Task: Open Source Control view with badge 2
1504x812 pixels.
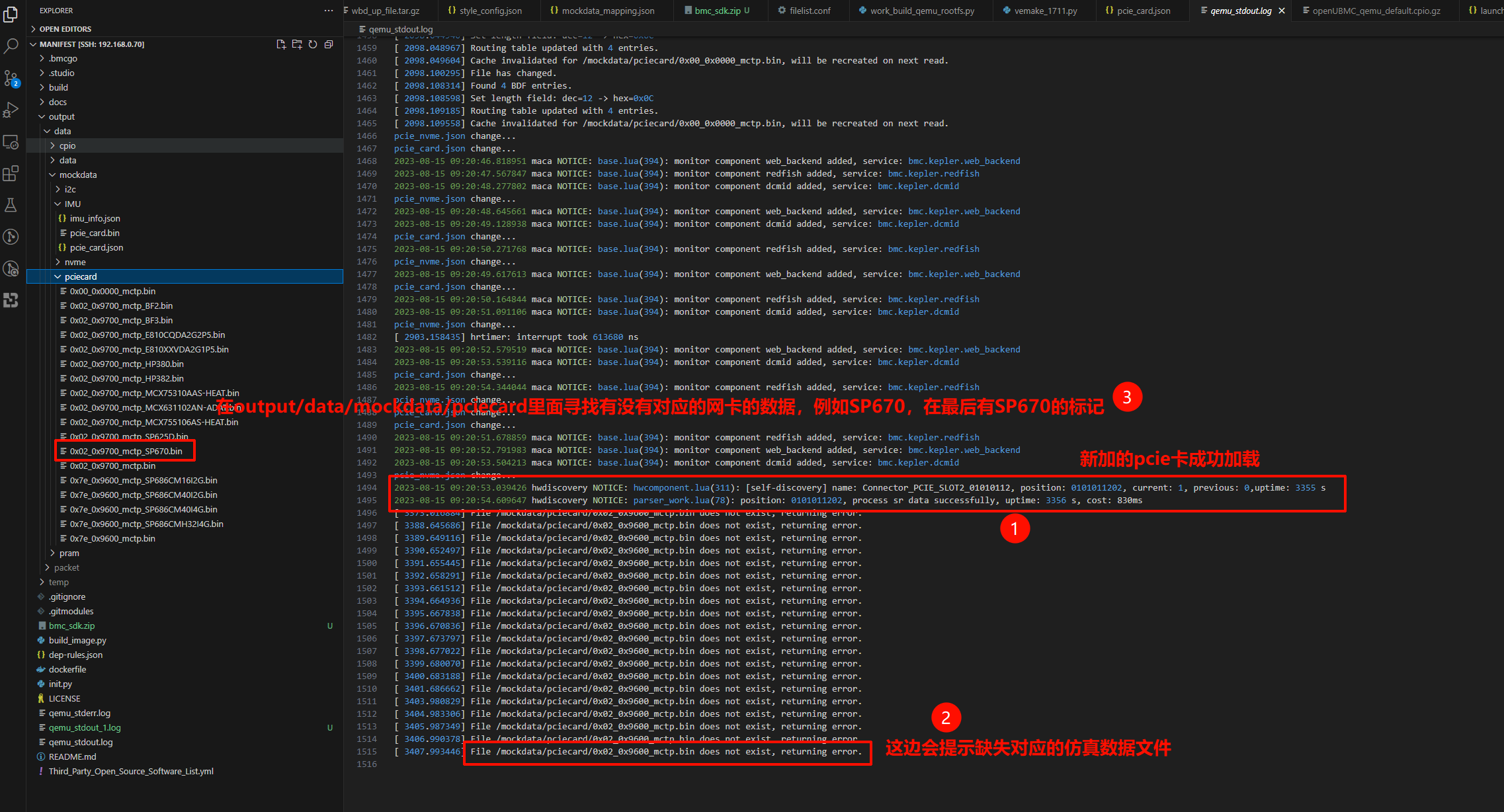Action: (11, 79)
